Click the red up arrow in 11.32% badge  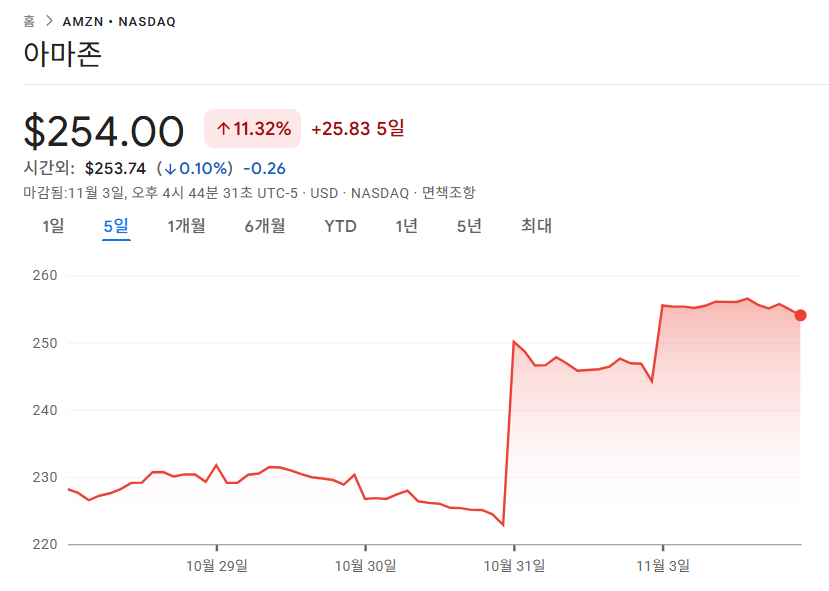[x=223, y=129]
